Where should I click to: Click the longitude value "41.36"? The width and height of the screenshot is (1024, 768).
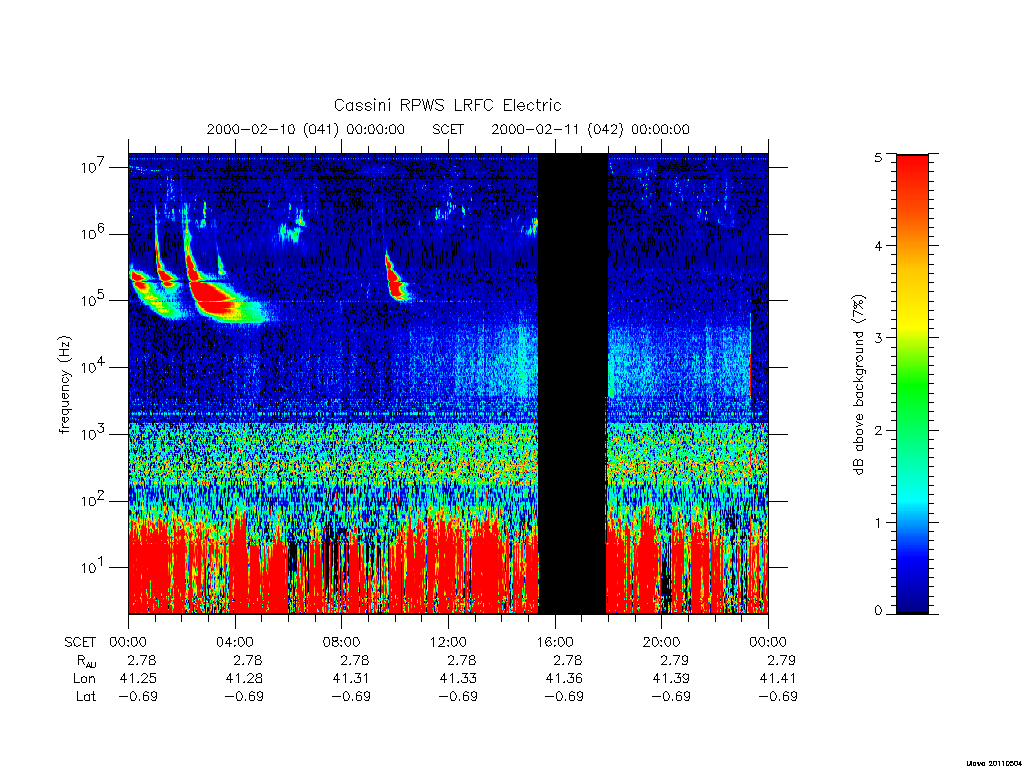tap(564, 679)
